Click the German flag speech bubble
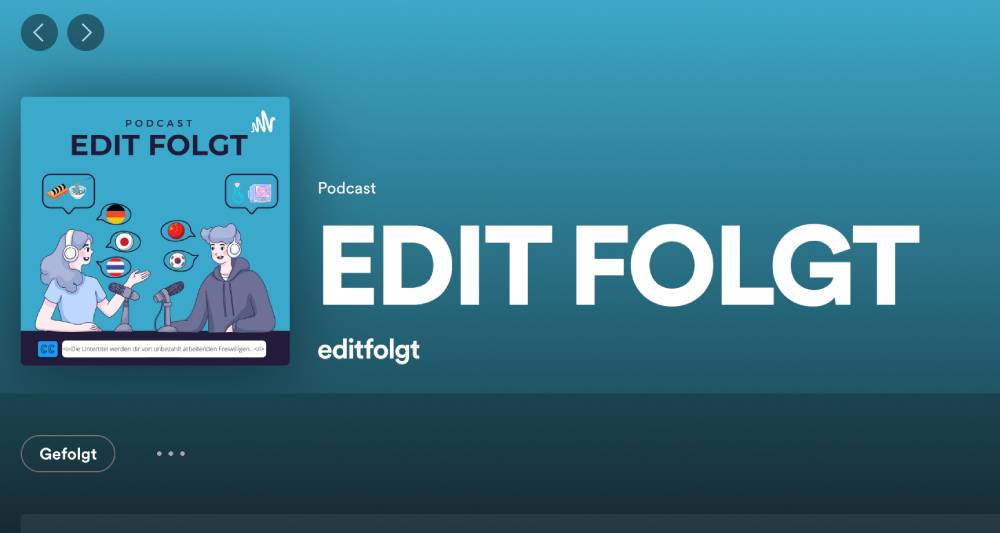The image size is (1000, 533). (x=115, y=214)
